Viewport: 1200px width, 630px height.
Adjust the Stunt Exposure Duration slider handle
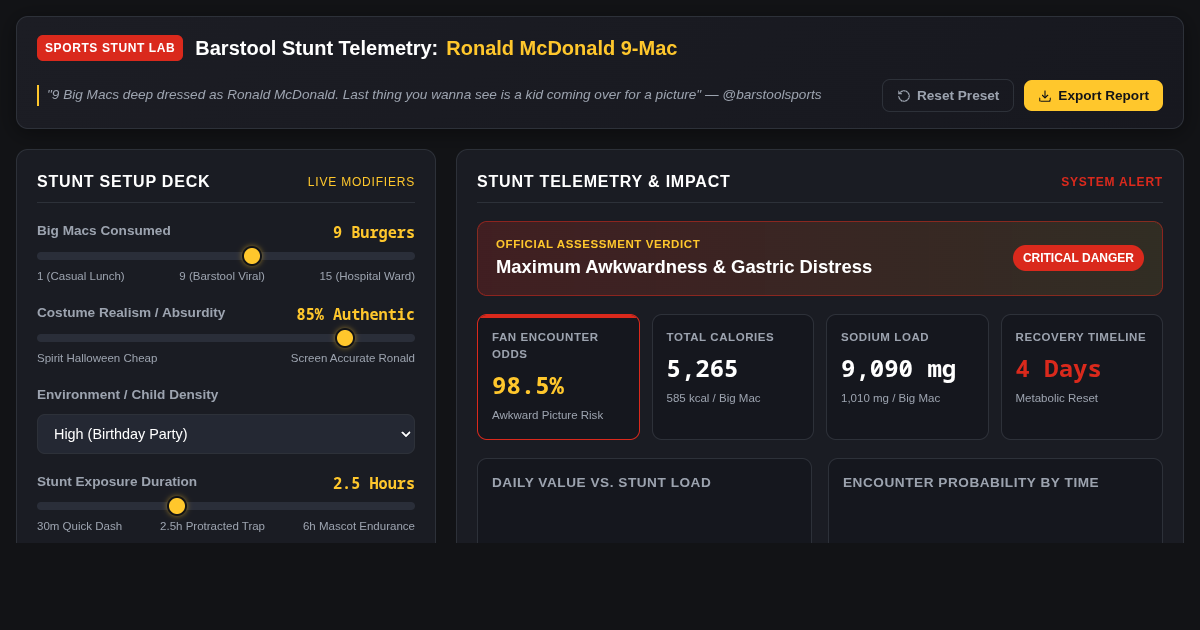(x=177, y=506)
